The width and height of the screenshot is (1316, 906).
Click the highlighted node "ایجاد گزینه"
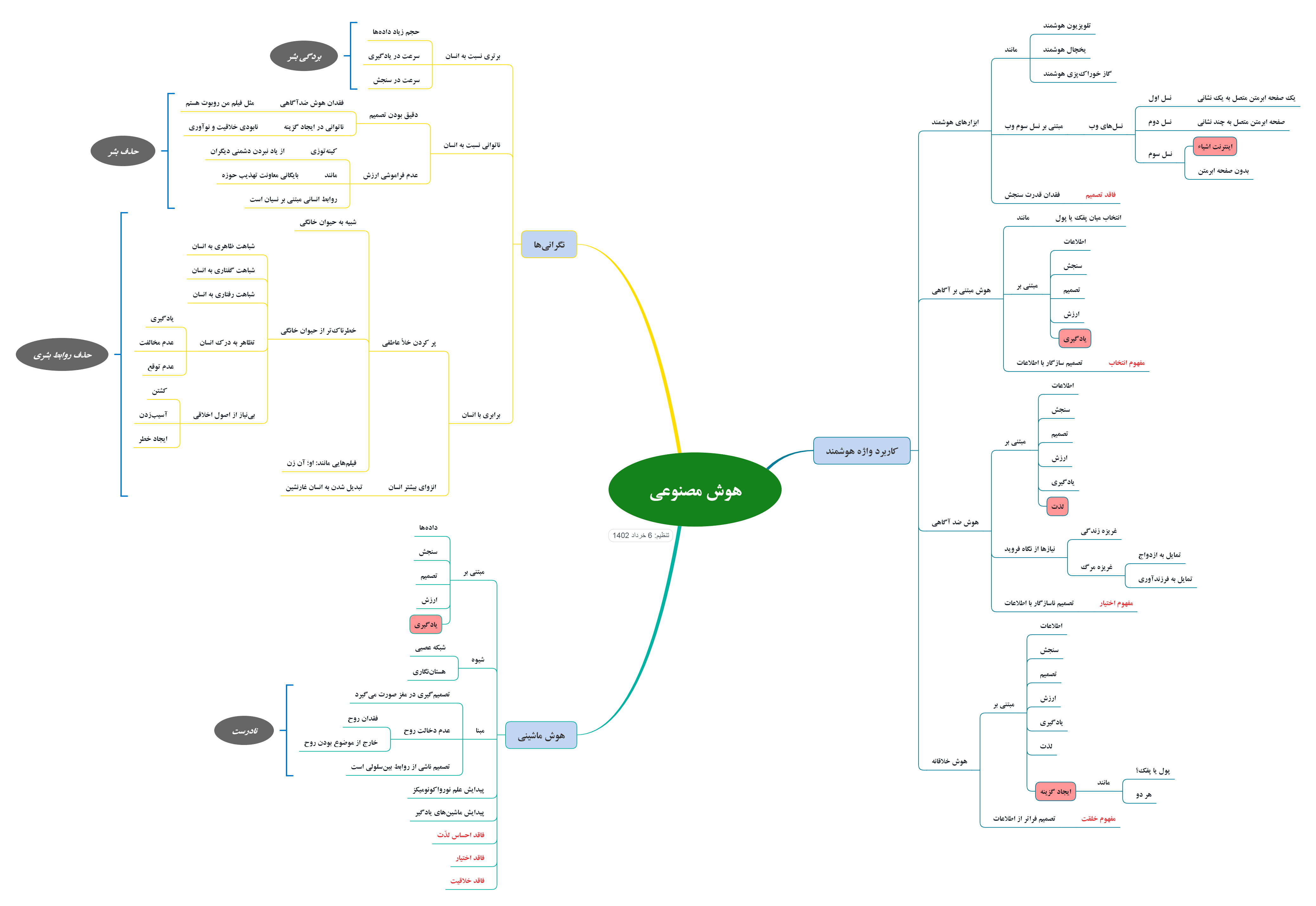point(1055,791)
